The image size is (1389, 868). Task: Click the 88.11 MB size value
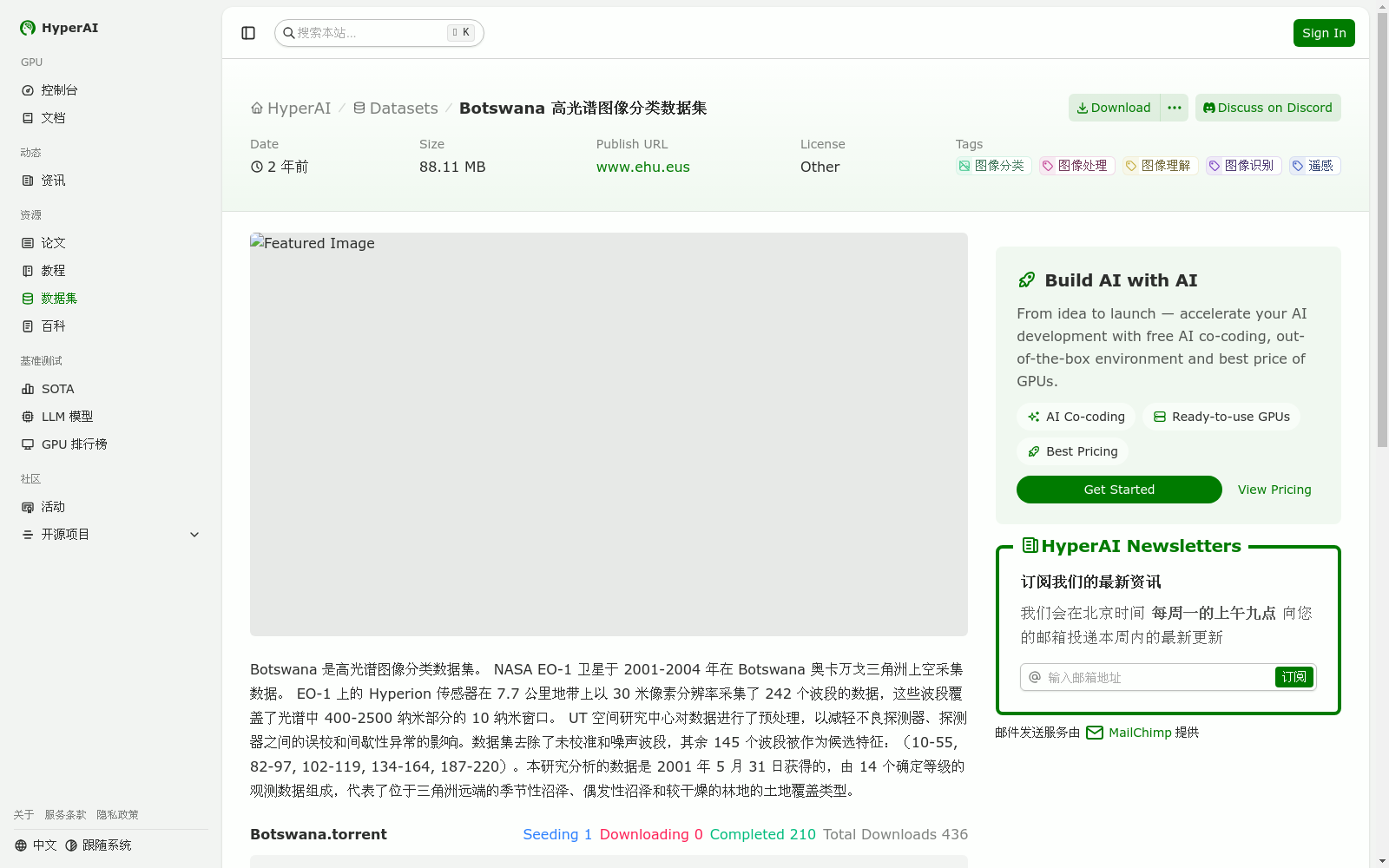pos(452,168)
